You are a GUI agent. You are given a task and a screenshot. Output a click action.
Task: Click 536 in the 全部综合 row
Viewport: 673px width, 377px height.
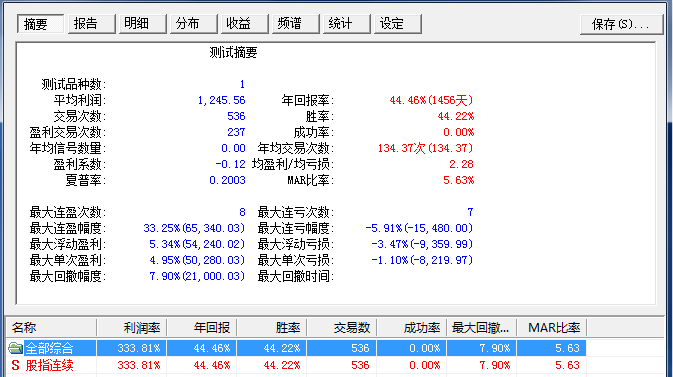[361, 348]
